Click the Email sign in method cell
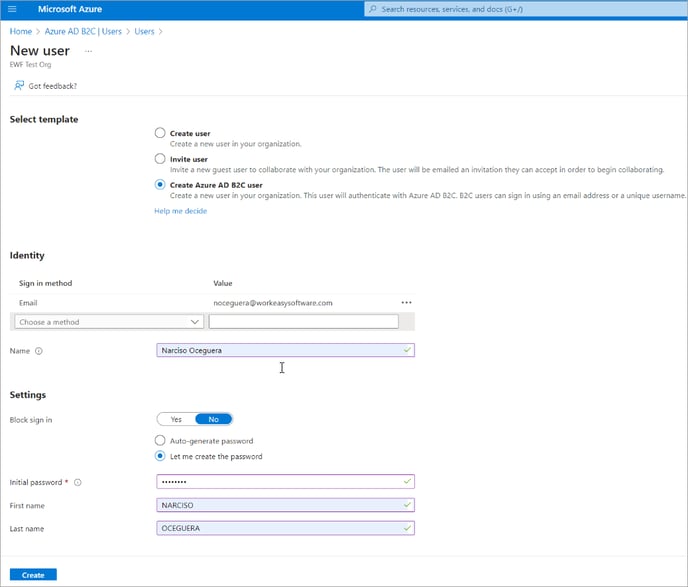Screen dimensions: 688x587 point(28,303)
